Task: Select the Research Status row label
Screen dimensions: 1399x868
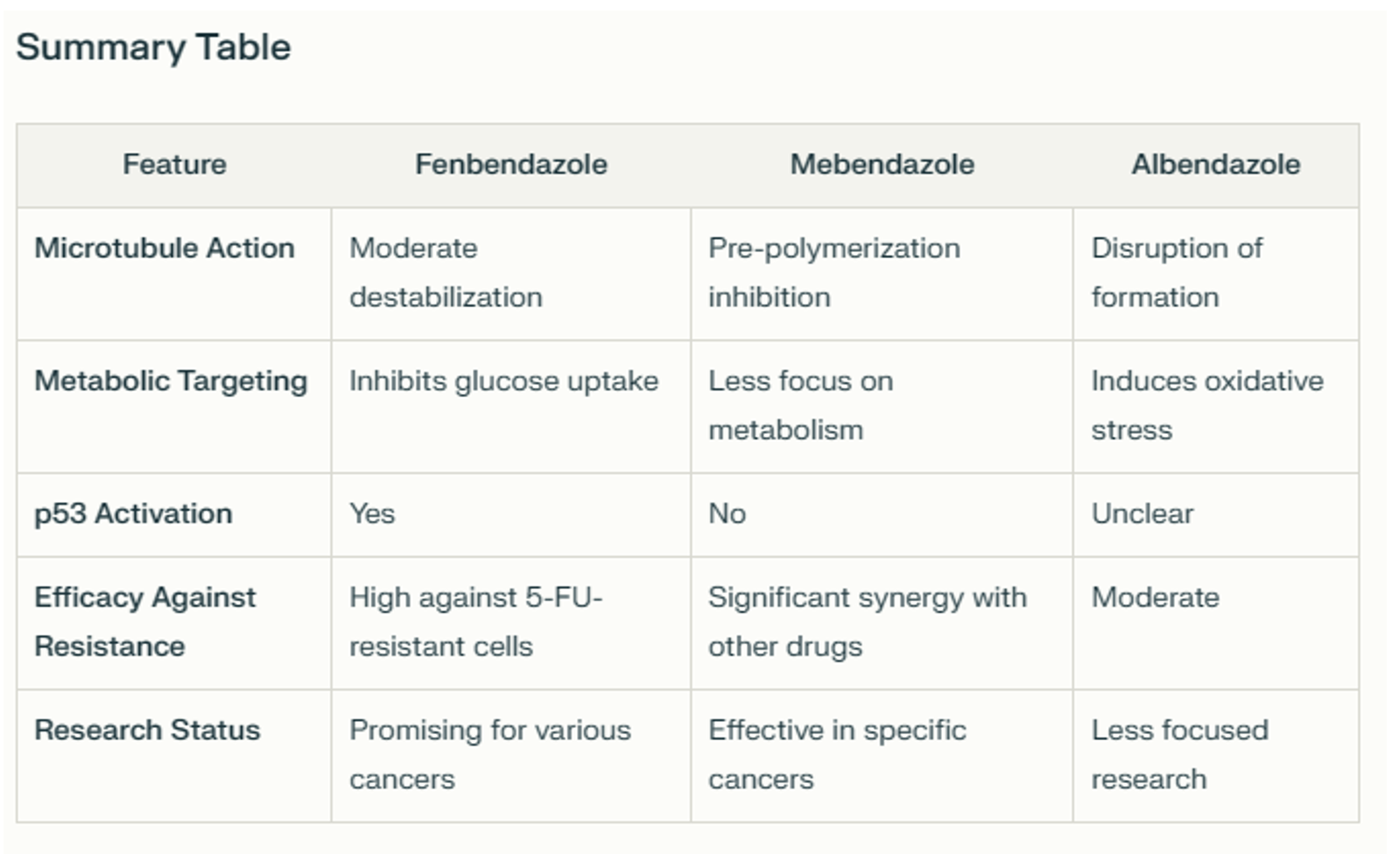Action: [147, 730]
